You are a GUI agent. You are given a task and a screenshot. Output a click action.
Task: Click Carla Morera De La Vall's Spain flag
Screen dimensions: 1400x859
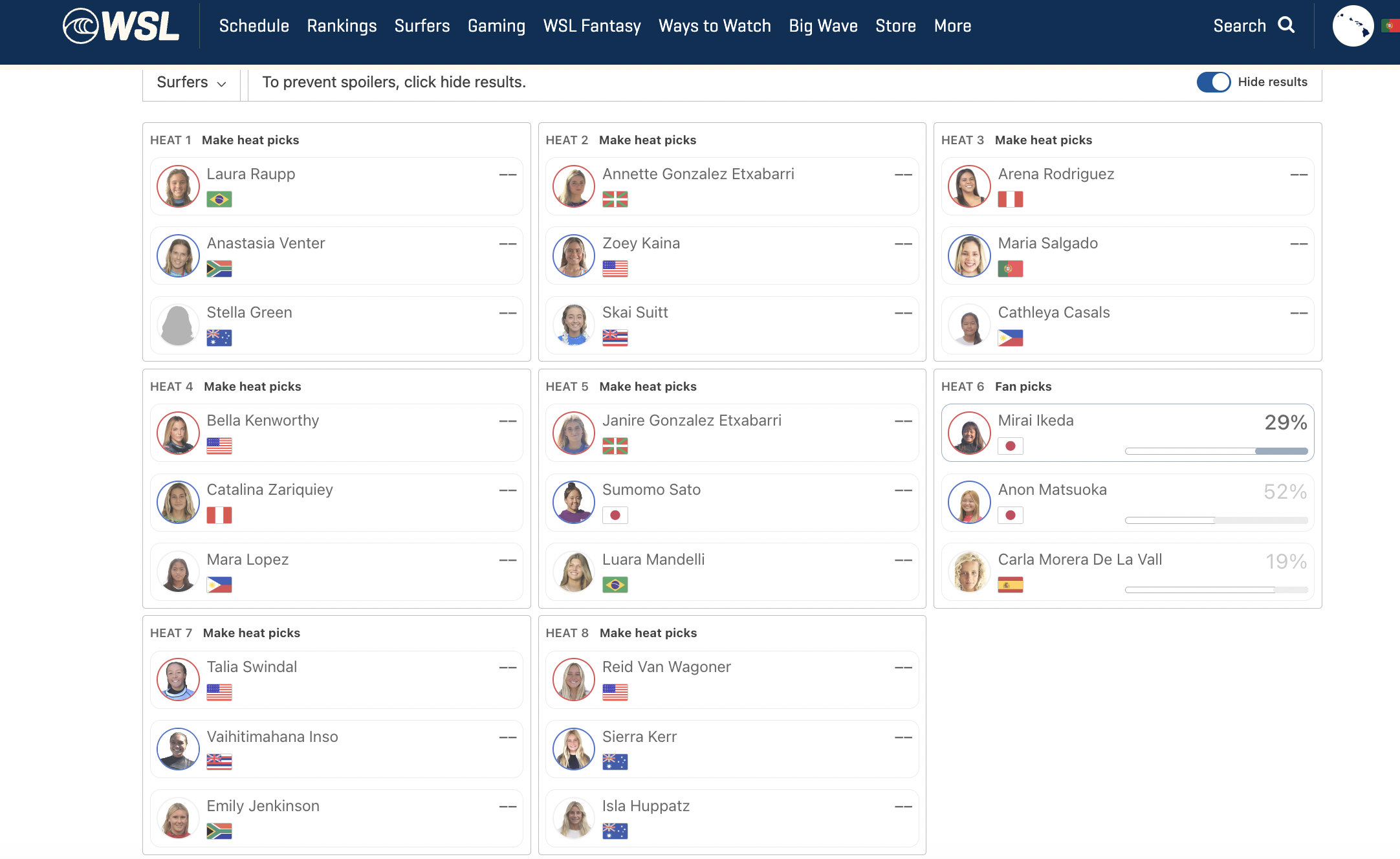click(1010, 585)
